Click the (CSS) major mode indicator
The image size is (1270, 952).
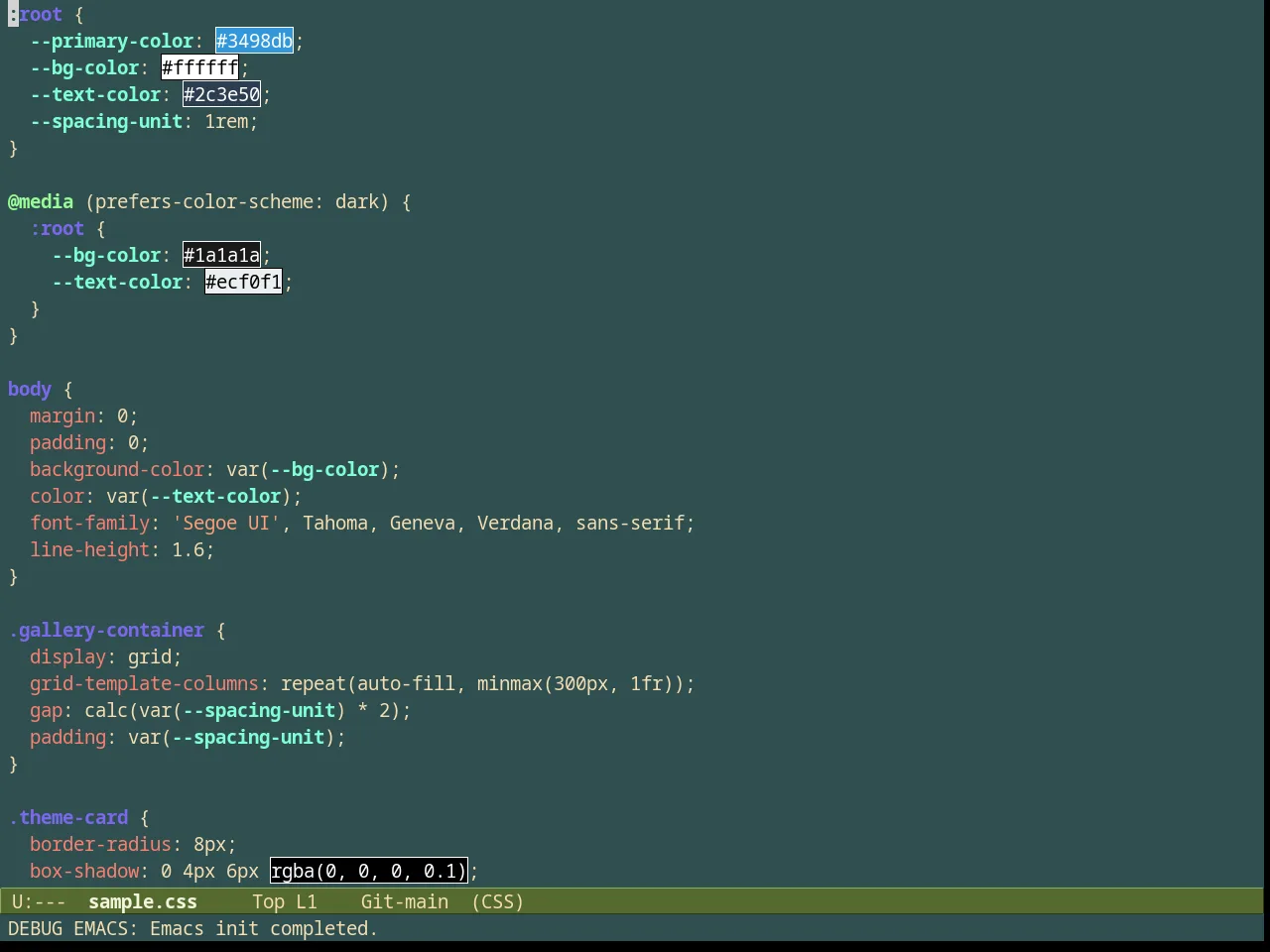[x=498, y=901]
